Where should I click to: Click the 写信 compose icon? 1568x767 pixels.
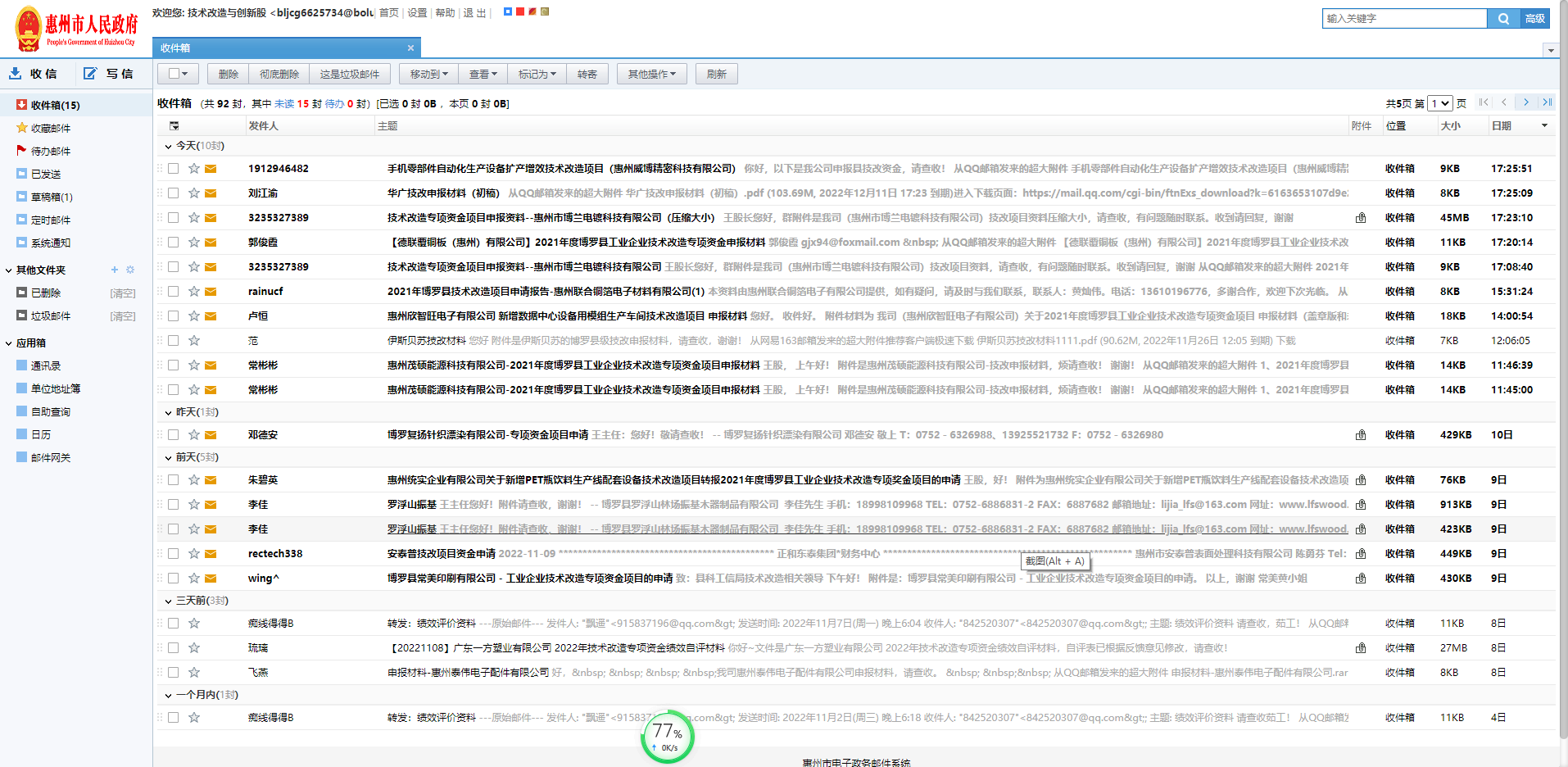90,74
